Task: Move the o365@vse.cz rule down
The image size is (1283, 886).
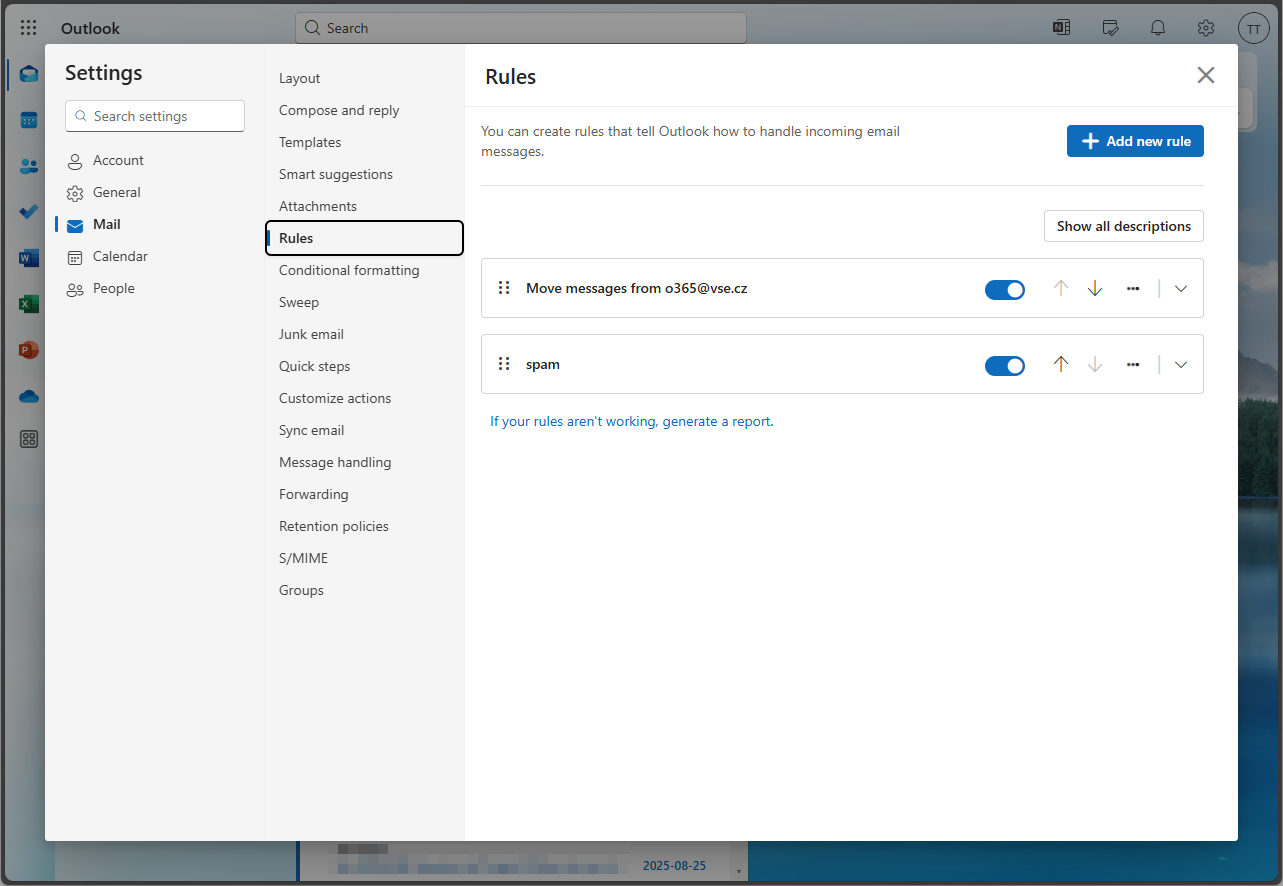Action: click(x=1095, y=289)
